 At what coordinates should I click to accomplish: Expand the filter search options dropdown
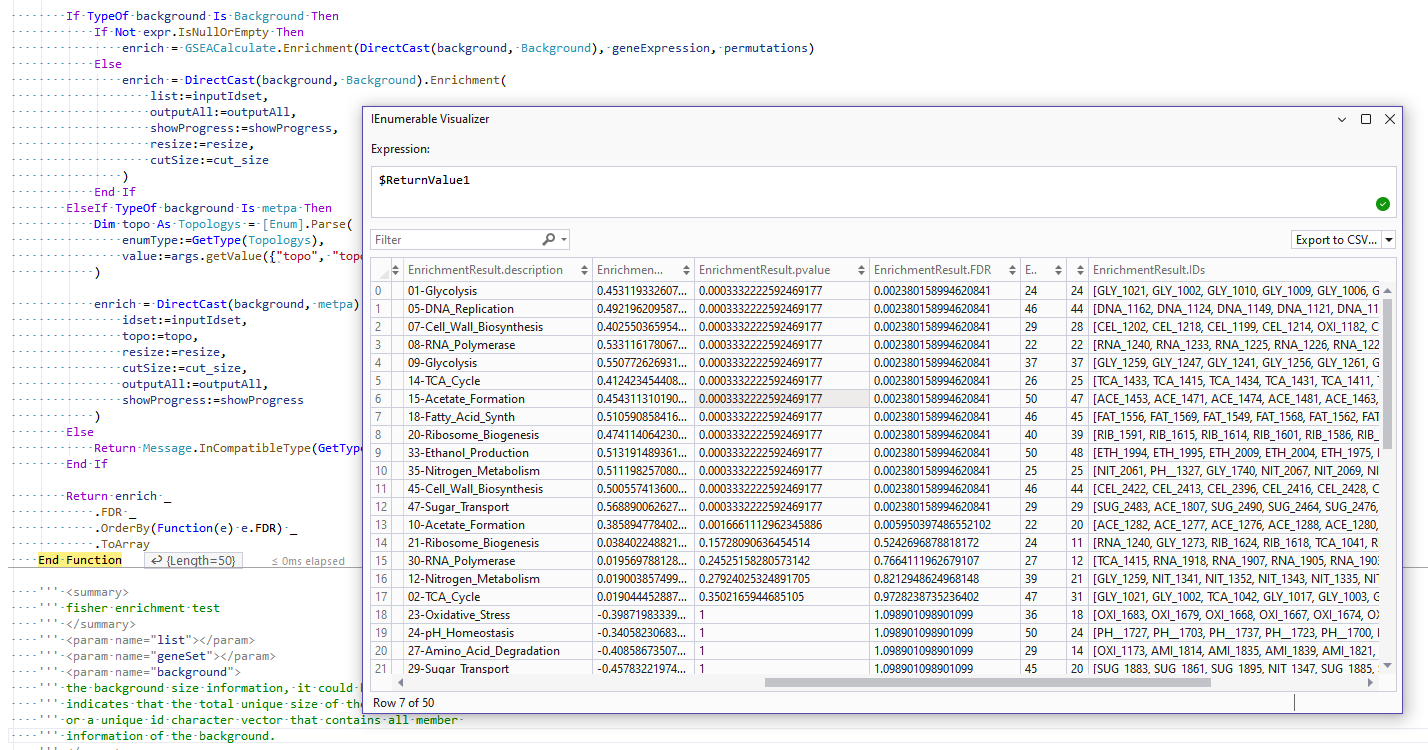pyautogui.click(x=564, y=240)
